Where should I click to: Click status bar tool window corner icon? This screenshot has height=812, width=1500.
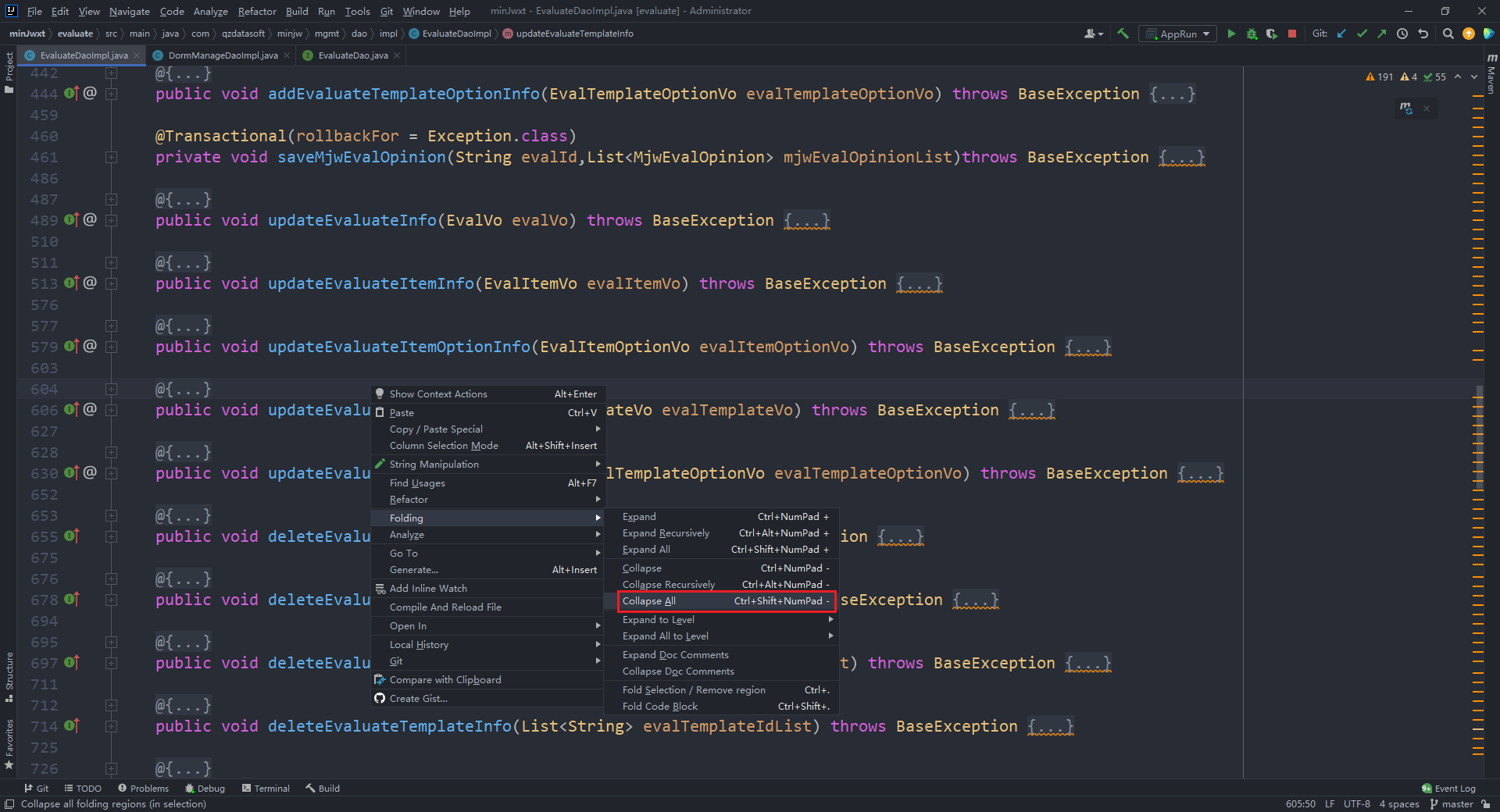[9, 803]
